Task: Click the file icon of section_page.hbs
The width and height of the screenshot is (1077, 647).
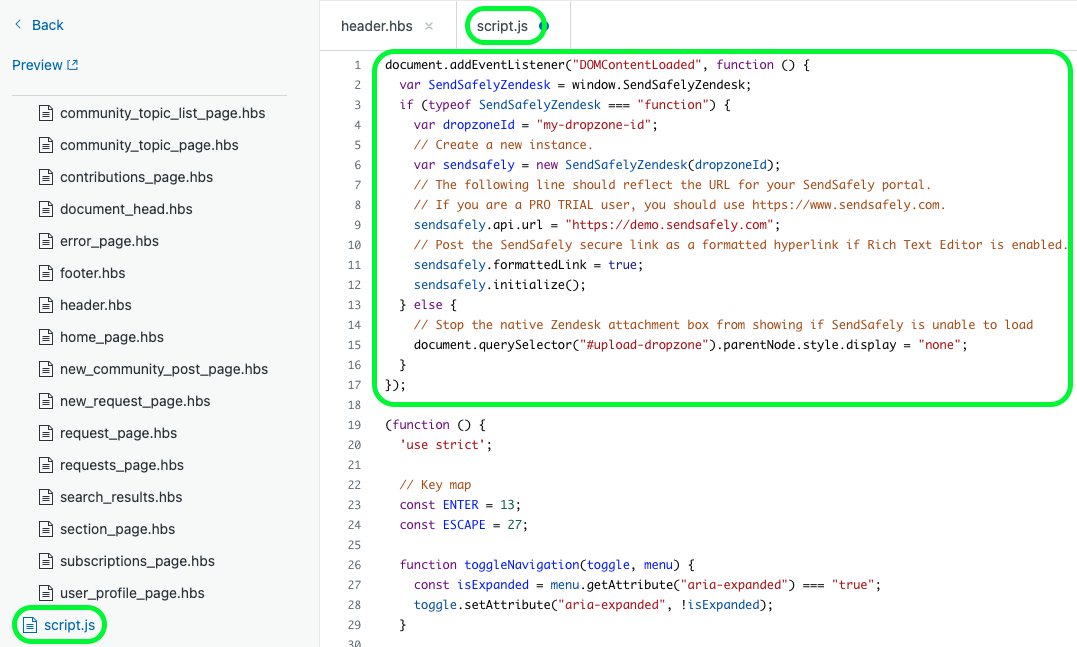Action: [46, 530]
